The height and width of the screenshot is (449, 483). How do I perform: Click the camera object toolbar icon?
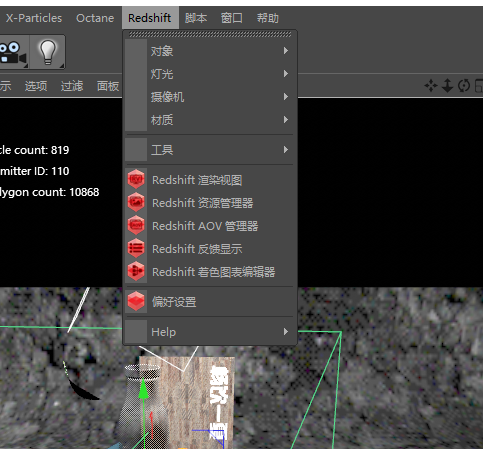pyautogui.click(x=13, y=52)
